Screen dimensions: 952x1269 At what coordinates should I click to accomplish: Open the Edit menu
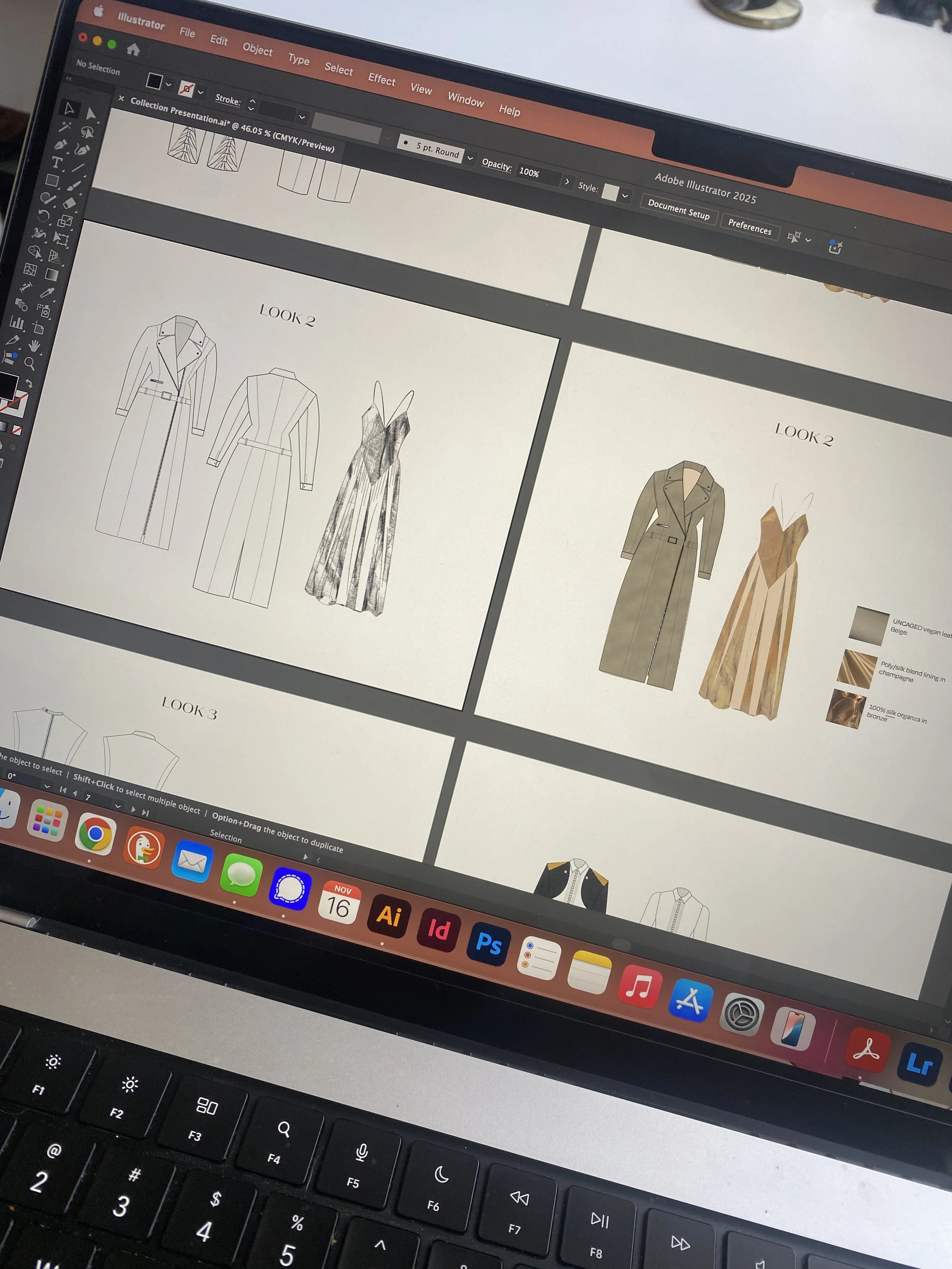[219, 40]
